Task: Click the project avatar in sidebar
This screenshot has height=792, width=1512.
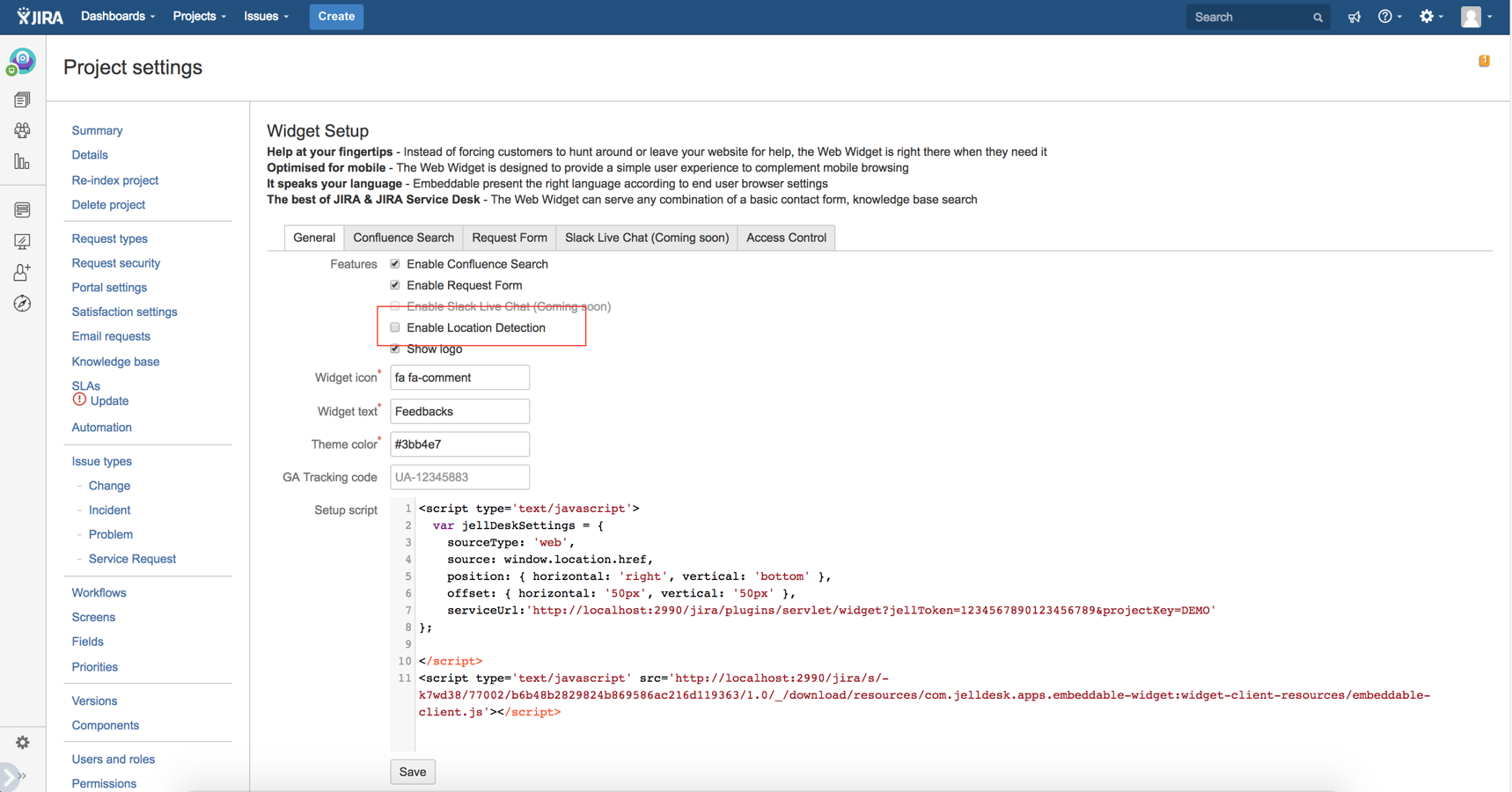Action: [22, 62]
